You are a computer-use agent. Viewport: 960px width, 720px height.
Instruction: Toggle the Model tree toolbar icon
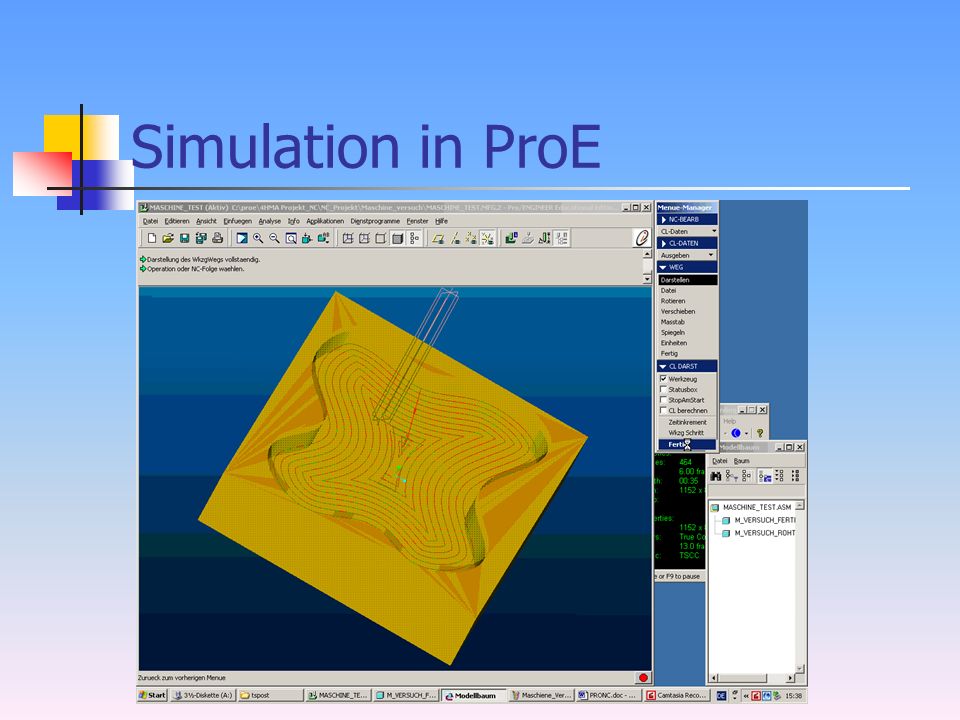(414, 238)
